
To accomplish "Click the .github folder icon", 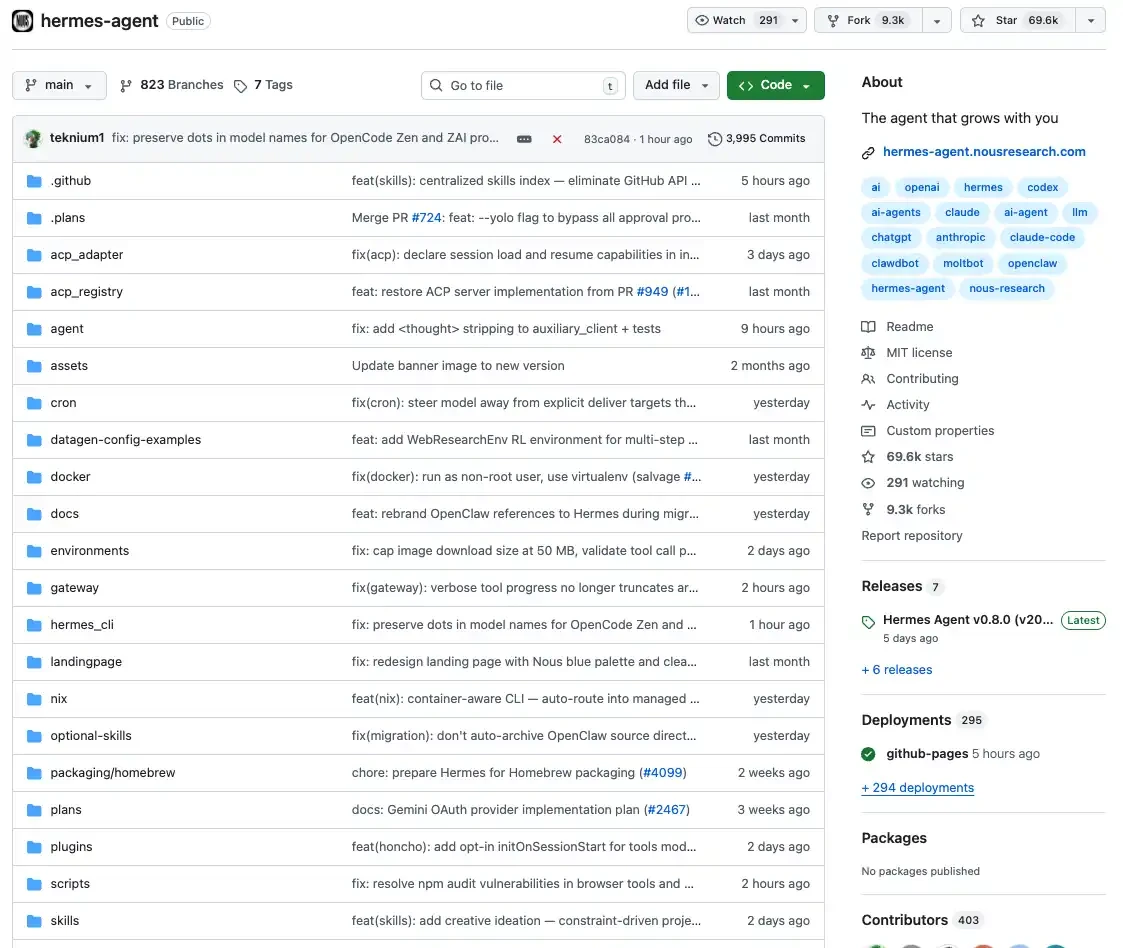I will tap(34, 181).
